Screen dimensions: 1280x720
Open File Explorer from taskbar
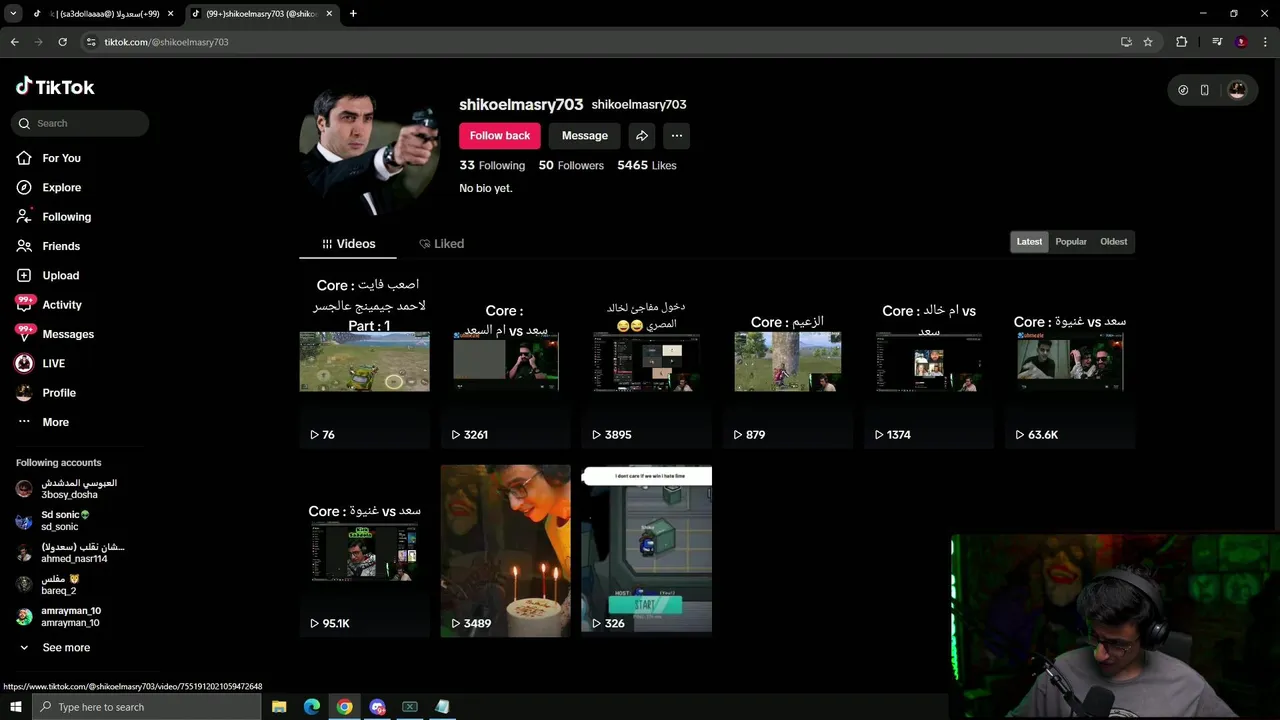(x=279, y=707)
